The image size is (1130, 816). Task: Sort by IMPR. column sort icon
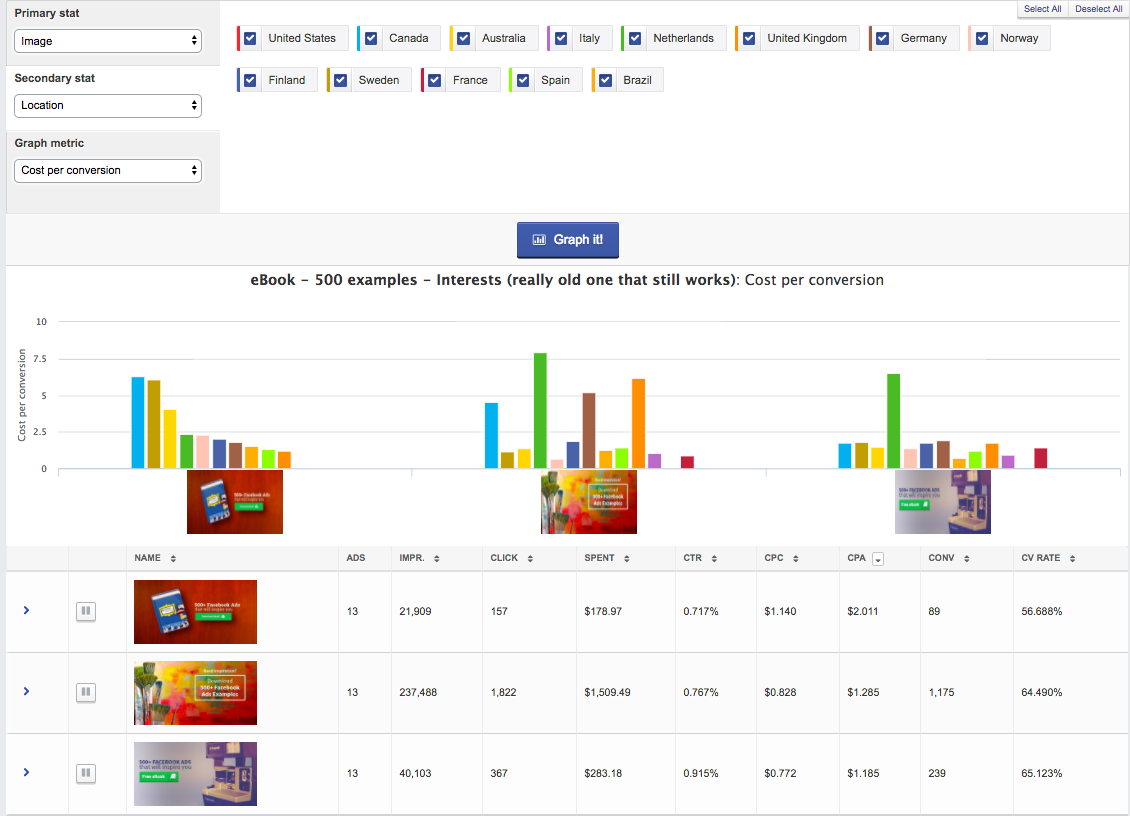[x=437, y=559]
